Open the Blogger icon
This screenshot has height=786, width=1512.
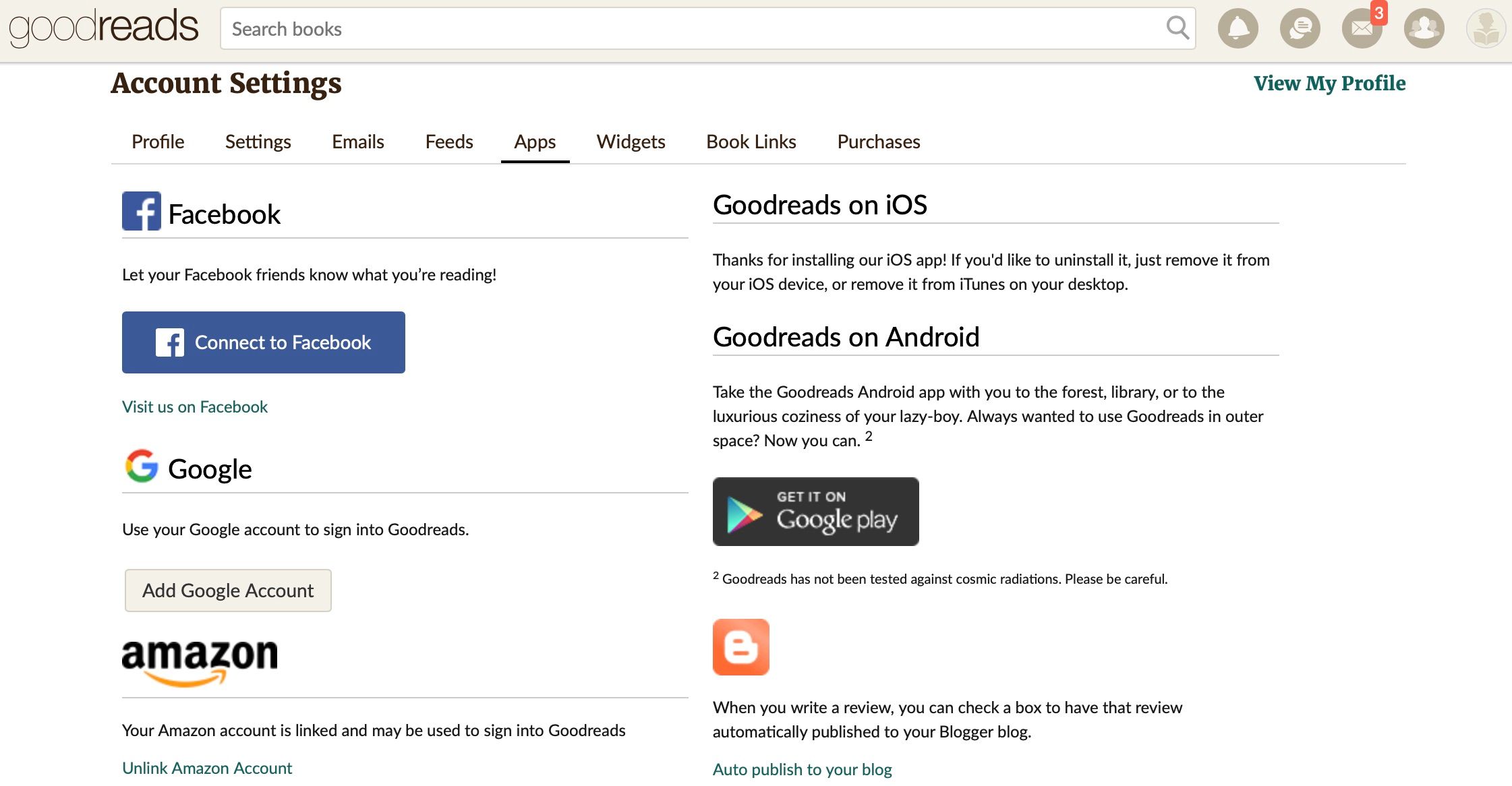point(740,647)
